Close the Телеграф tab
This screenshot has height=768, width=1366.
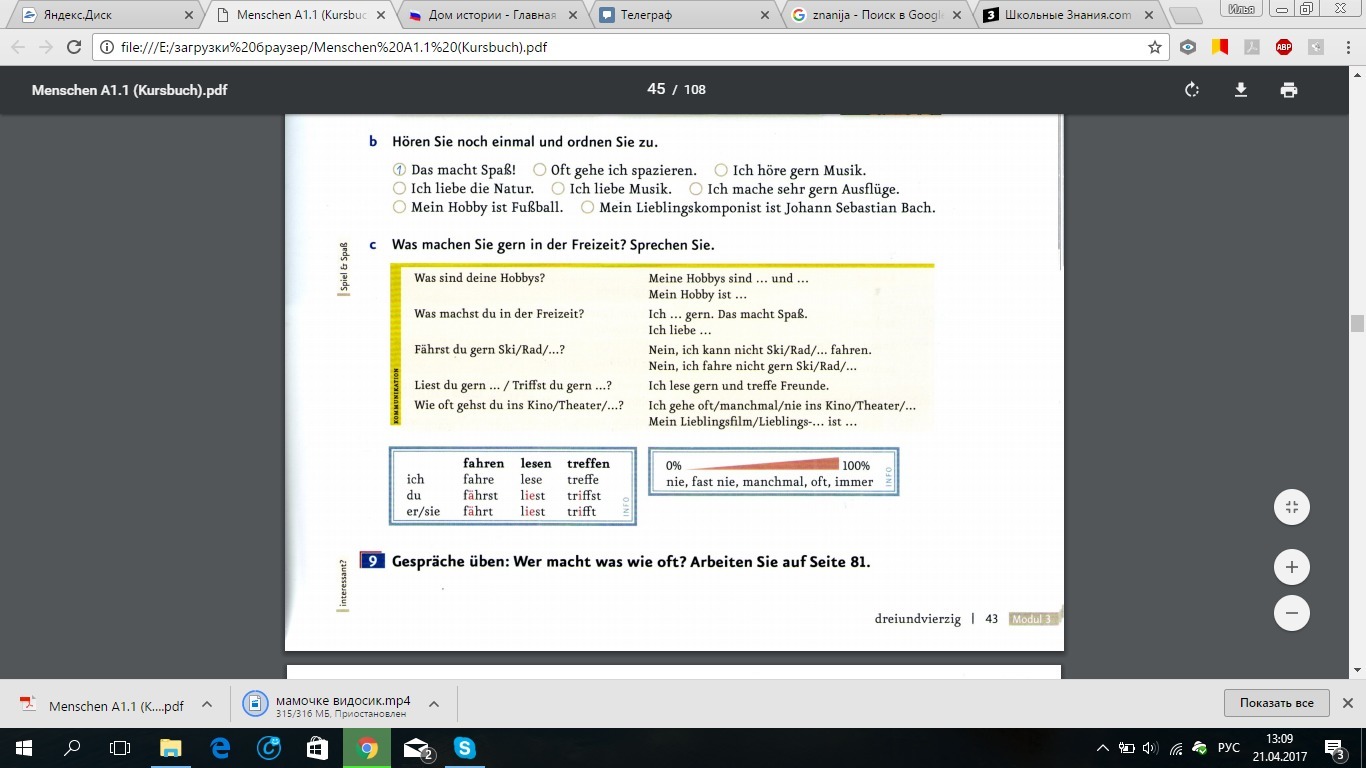(765, 15)
